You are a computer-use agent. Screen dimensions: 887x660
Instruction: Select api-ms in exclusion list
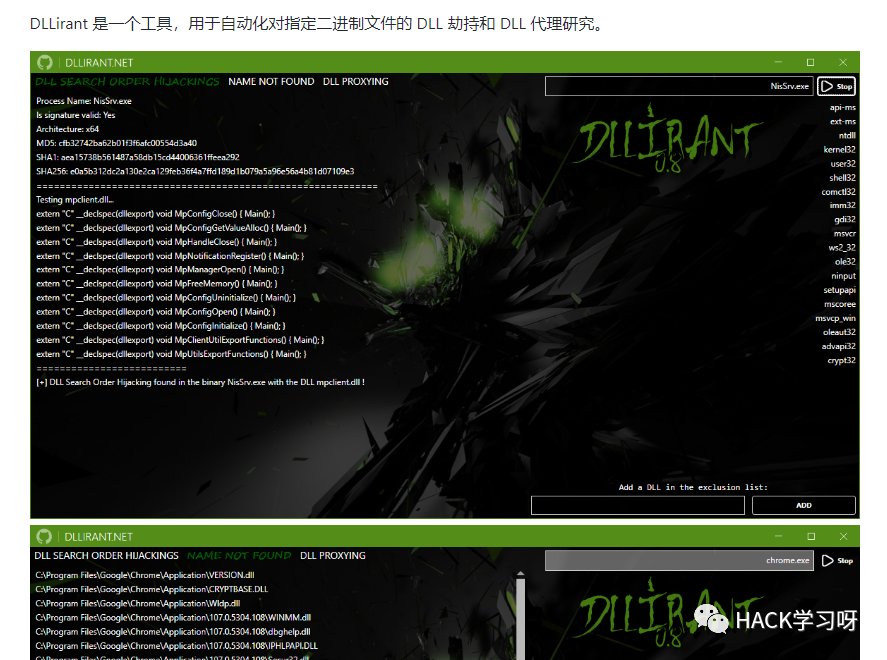tap(843, 107)
